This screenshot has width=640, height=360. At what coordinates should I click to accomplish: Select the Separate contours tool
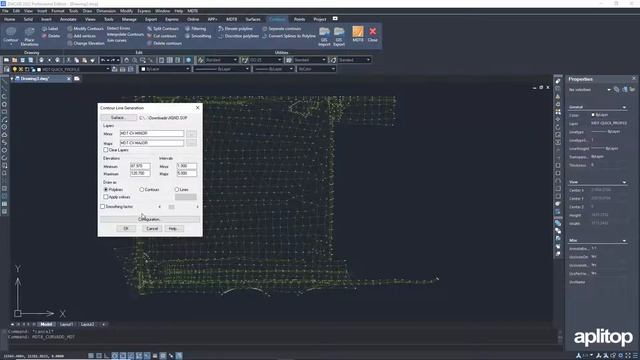pyautogui.click(x=282, y=29)
